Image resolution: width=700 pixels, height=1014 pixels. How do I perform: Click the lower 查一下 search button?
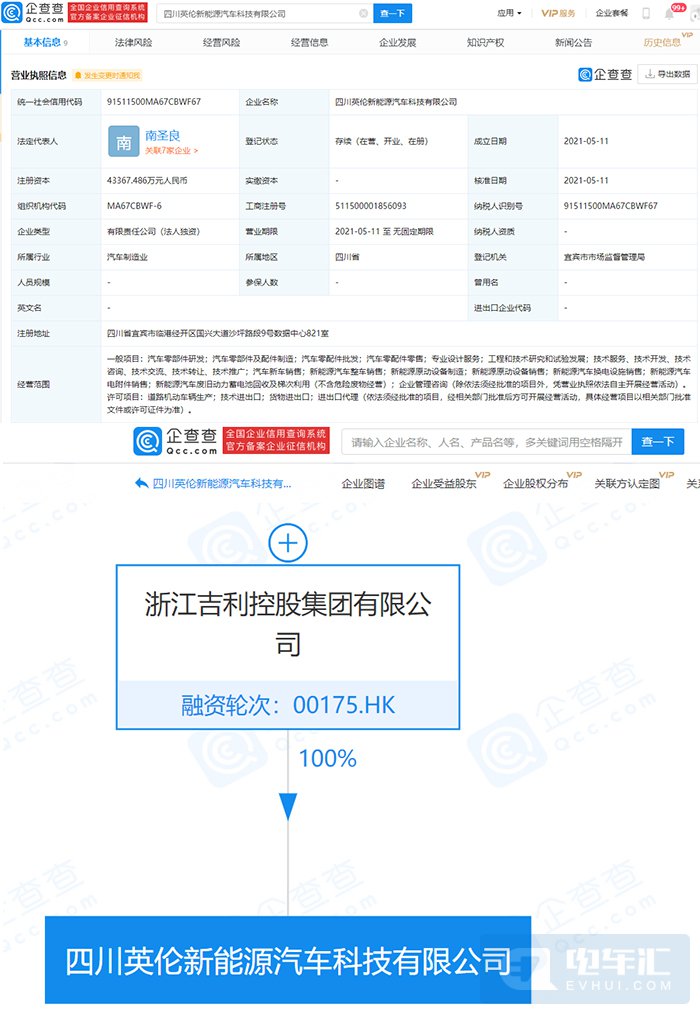(x=658, y=442)
